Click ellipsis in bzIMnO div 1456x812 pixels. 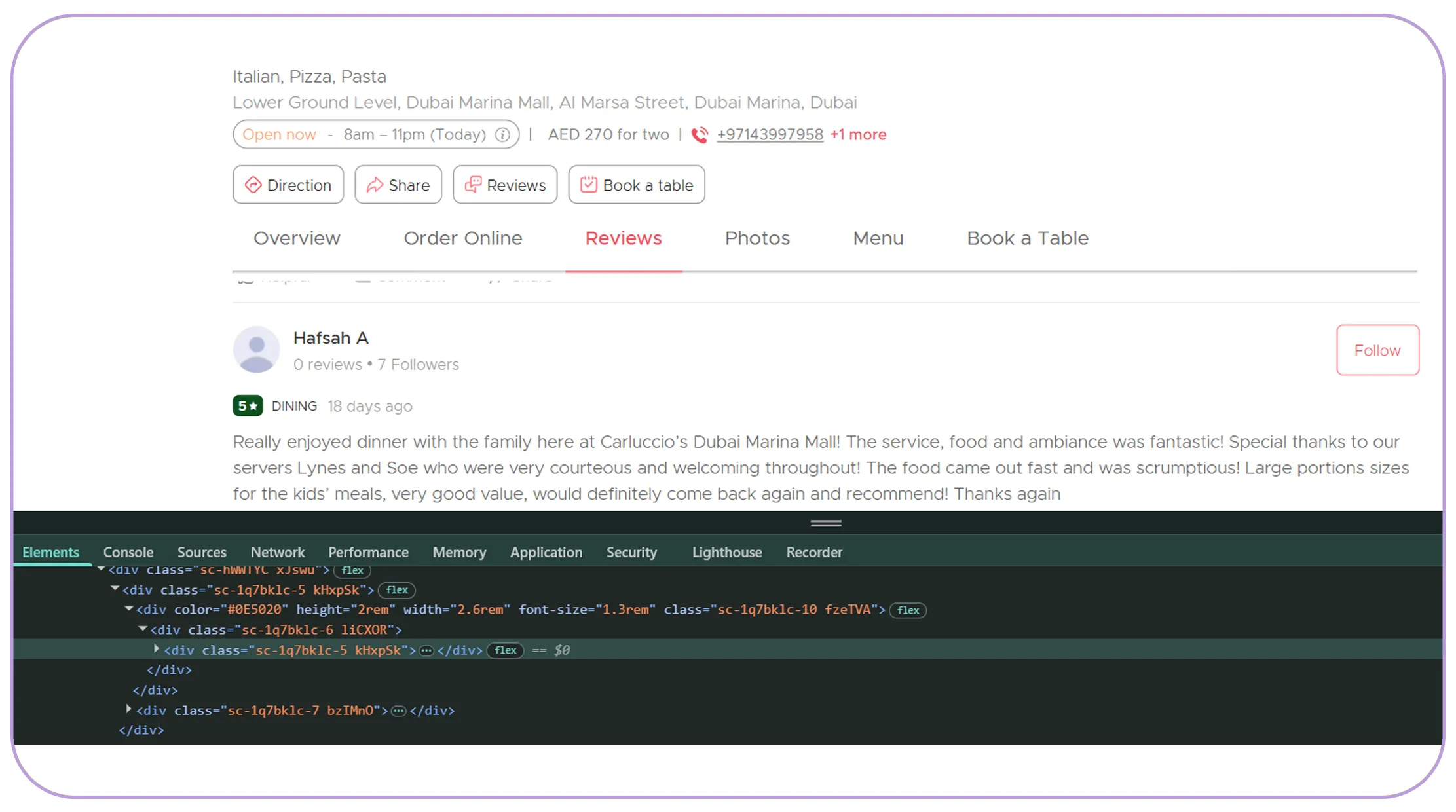point(398,710)
